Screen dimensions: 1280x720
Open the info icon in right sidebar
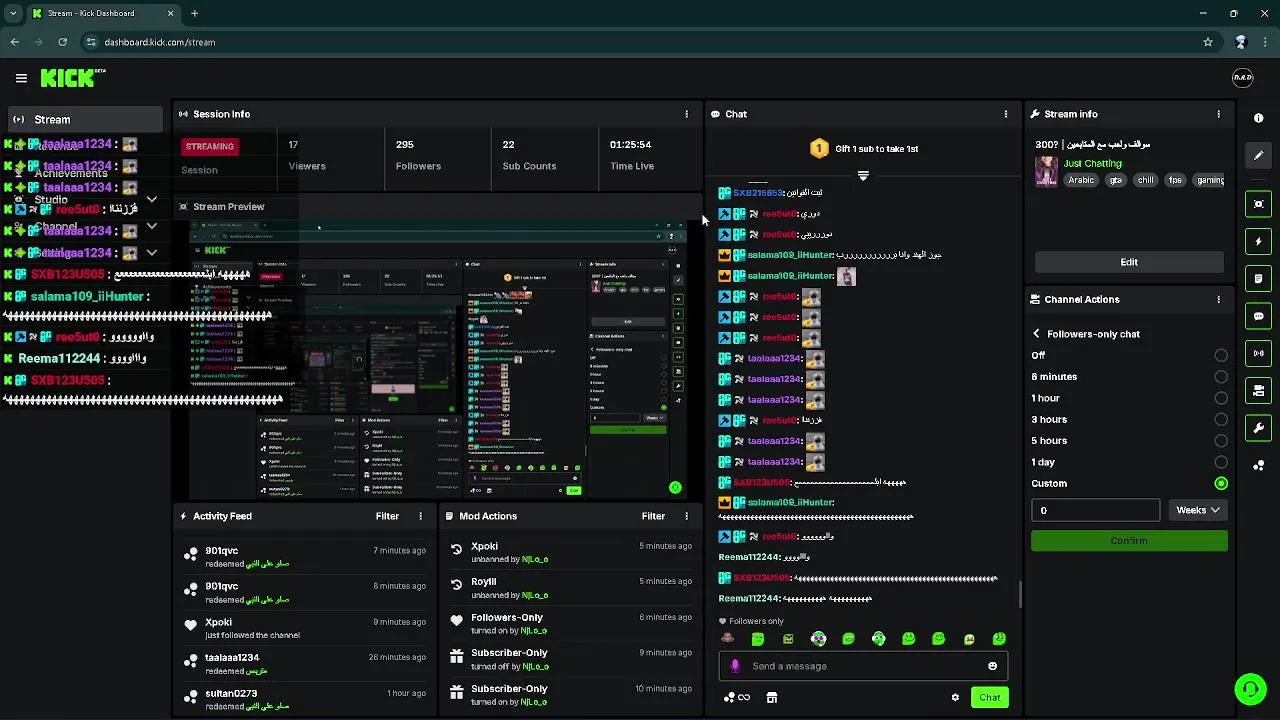(x=1258, y=118)
